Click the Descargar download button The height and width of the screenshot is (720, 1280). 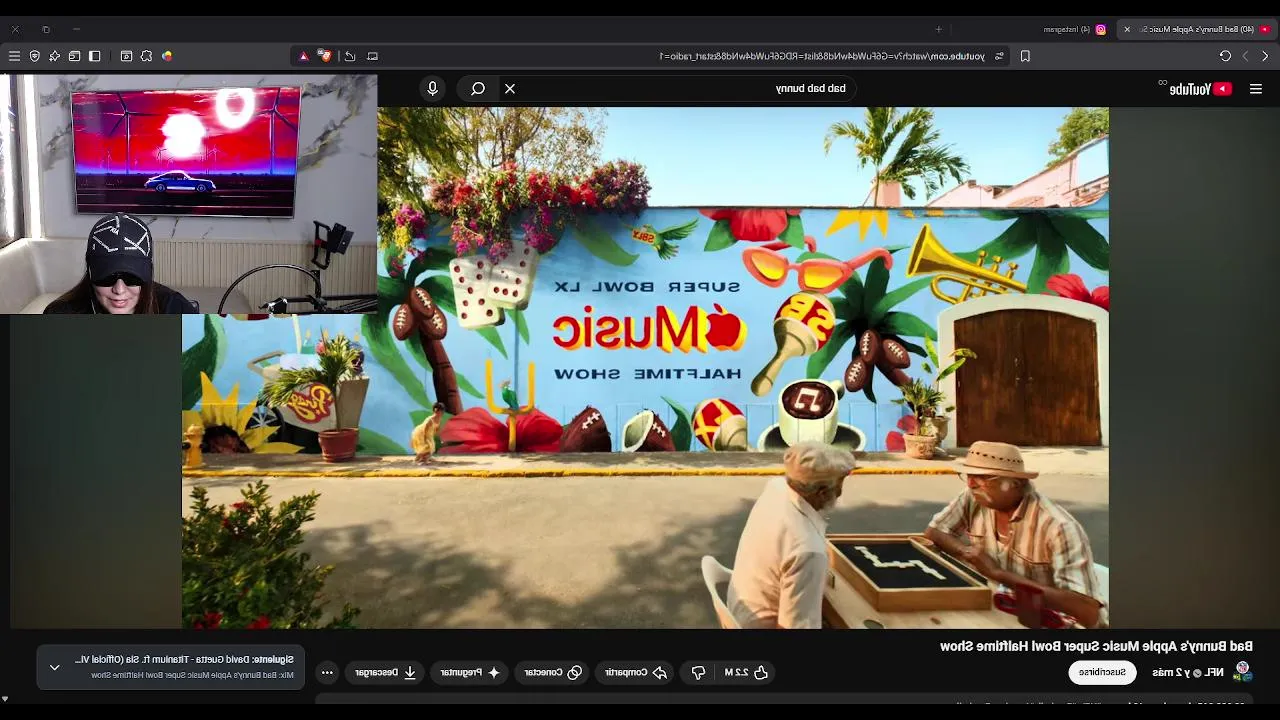point(386,672)
